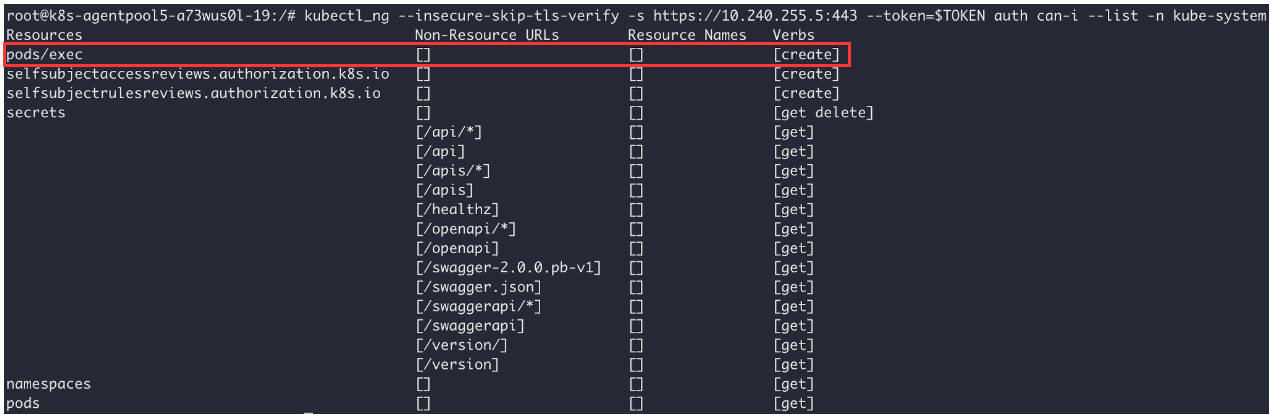
Task: Click the selfsubjectaccessreviews.authorization.k8s.io resource
Action: click(x=198, y=74)
